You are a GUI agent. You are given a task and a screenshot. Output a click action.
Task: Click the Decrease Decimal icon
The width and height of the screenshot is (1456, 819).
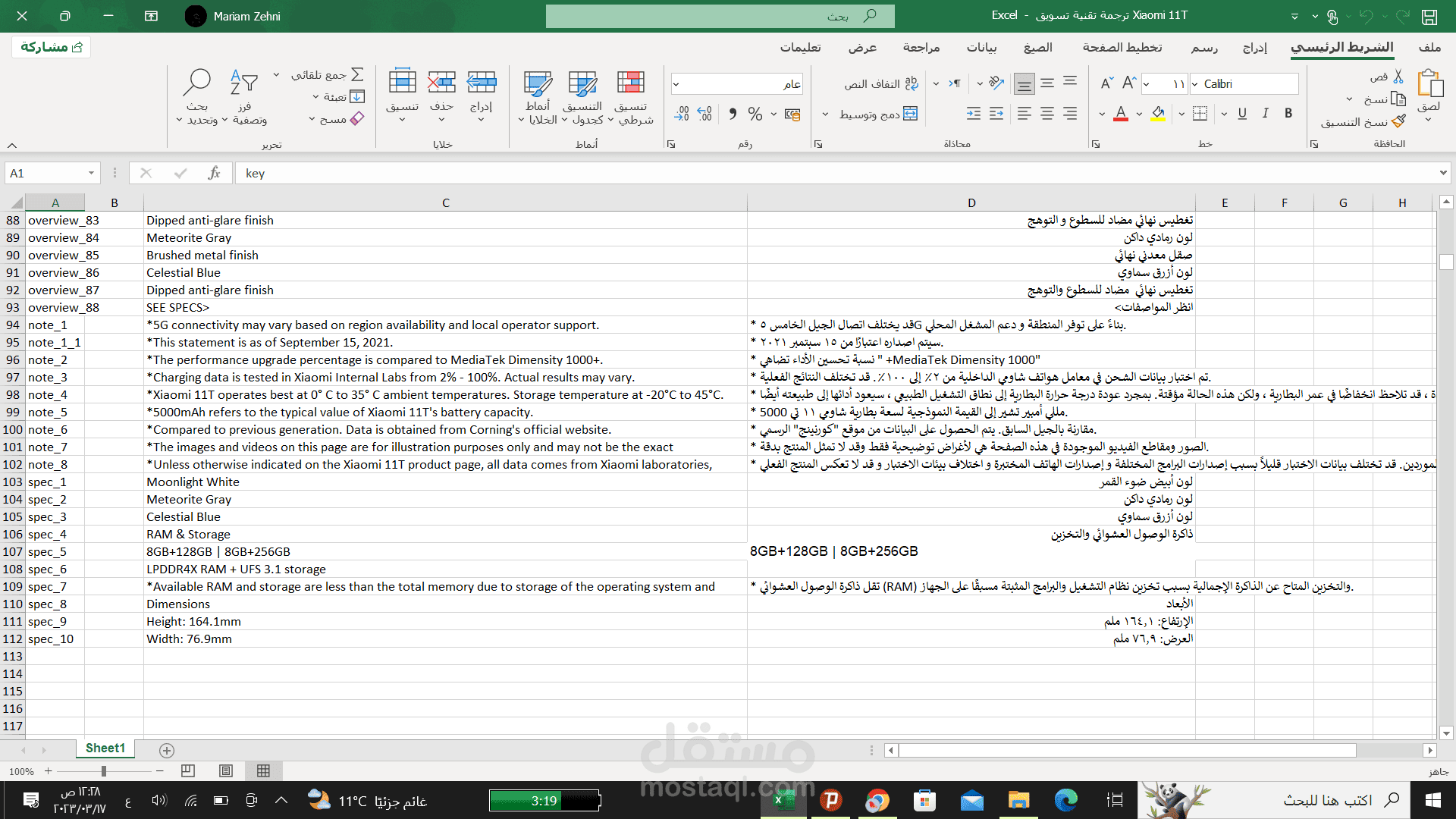[682, 114]
